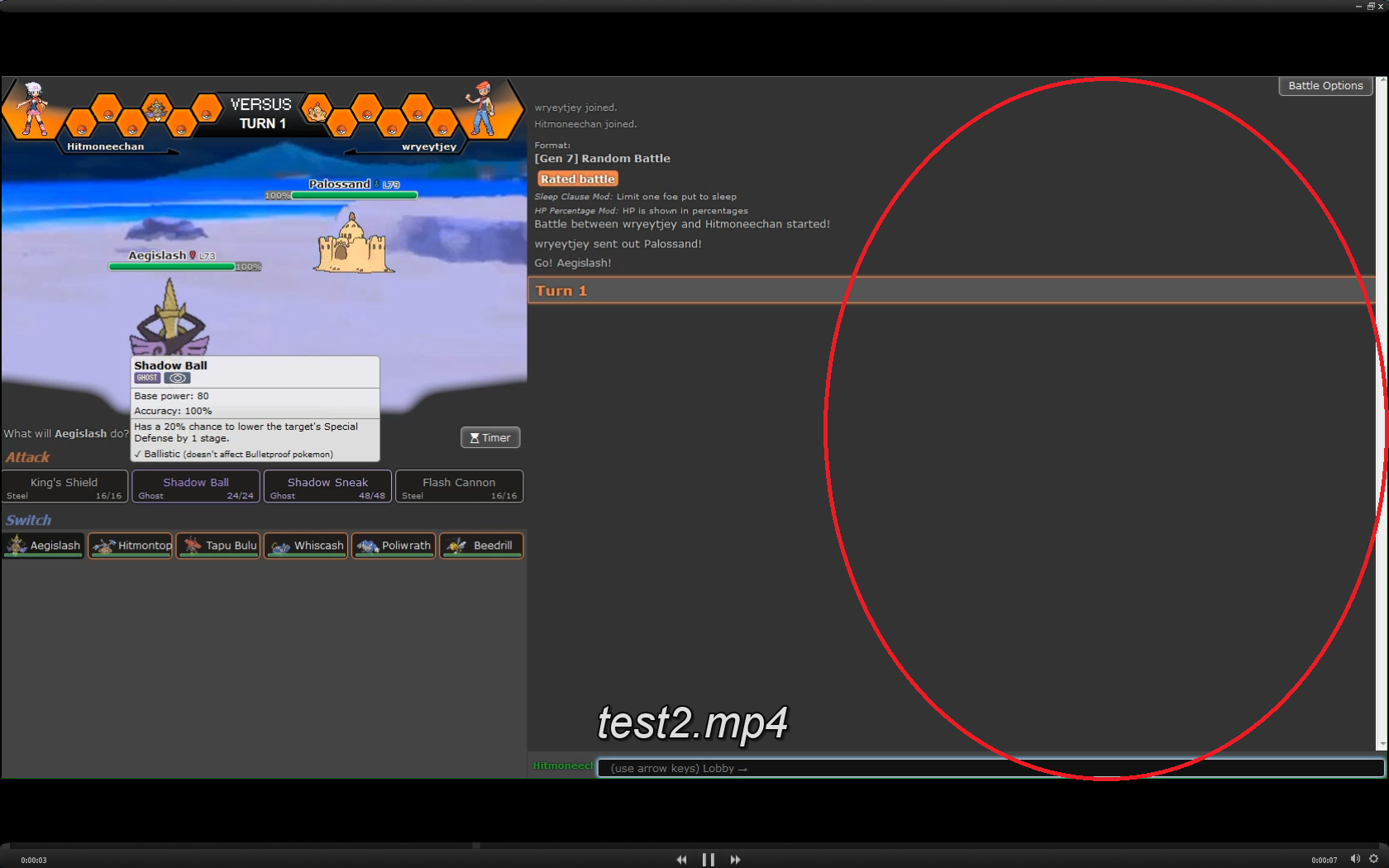1389x868 pixels.
Task: Open video player settings gear
Action: click(x=1374, y=859)
